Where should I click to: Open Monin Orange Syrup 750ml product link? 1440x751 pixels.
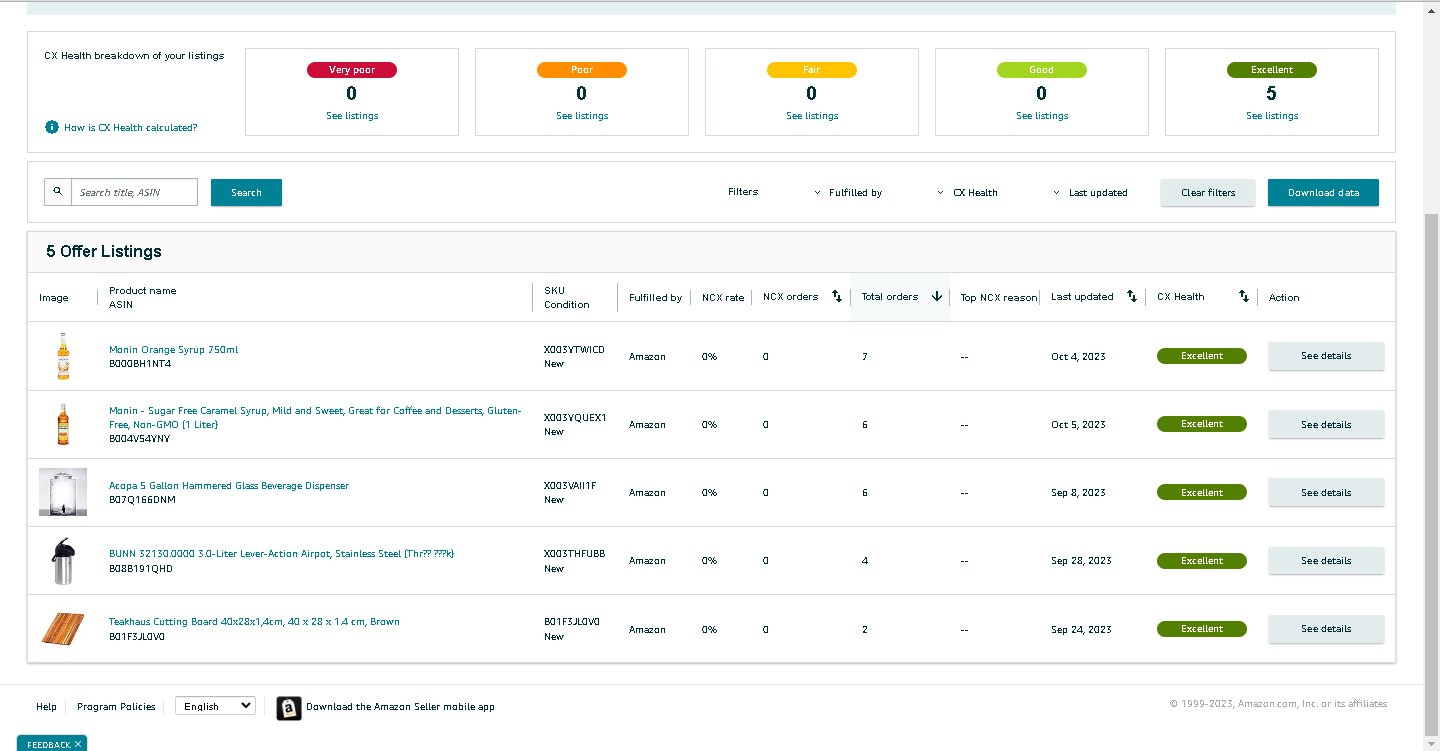(173, 350)
